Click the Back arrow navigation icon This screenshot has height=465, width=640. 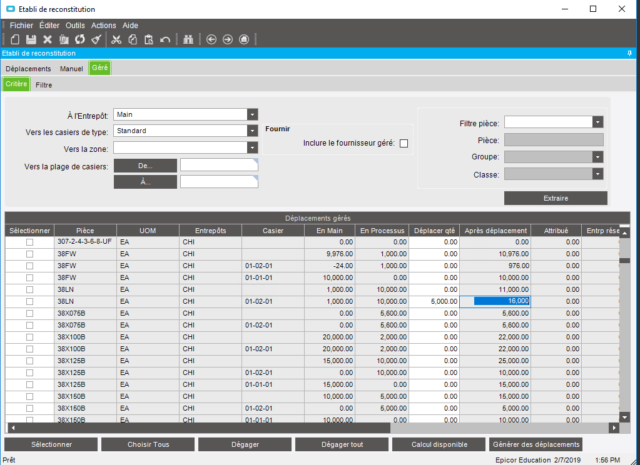pos(211,40)
